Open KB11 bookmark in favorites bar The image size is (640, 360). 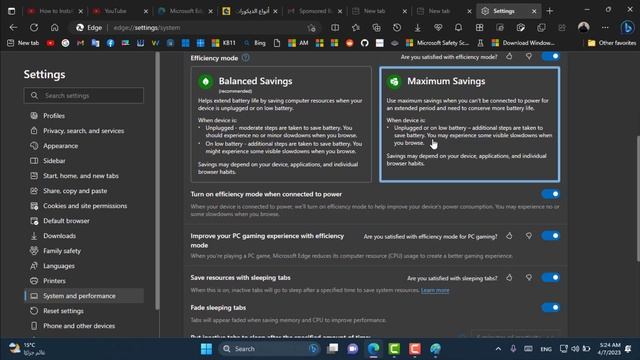224,43
